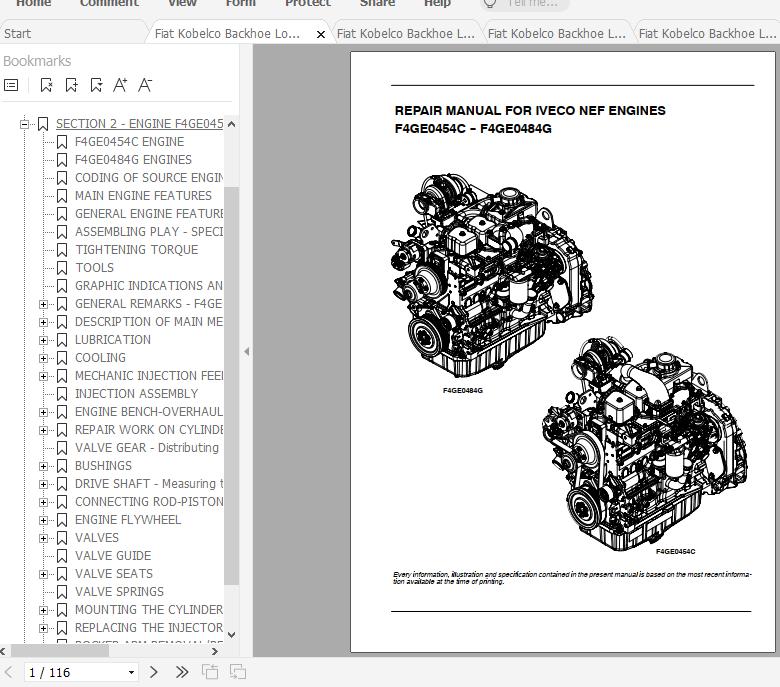
Task: Go to the next page arrow
Action: tap(154, 673)
